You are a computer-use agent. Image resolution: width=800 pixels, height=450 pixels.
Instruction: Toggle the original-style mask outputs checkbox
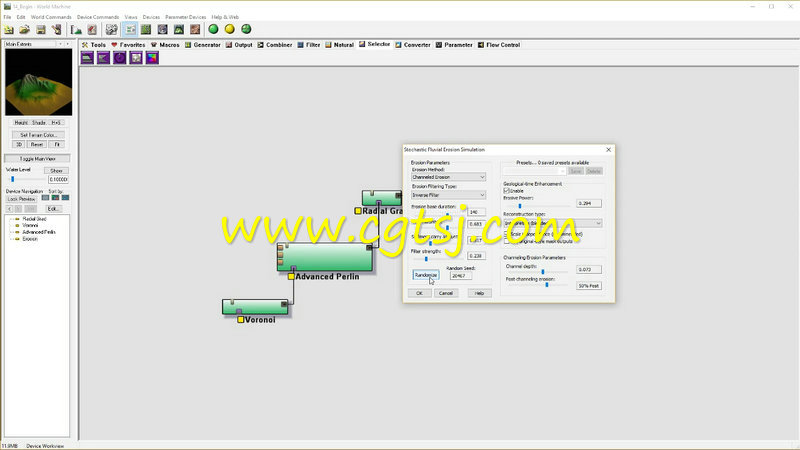click(507, 241)
